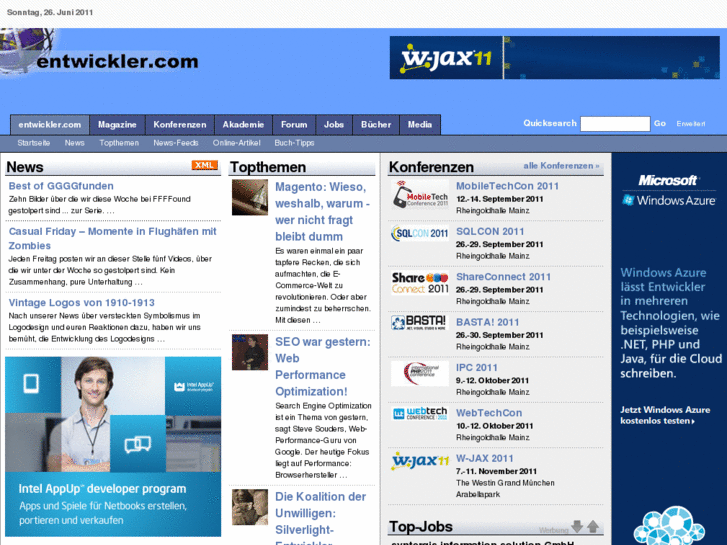Open the W-JAX 11 logo in Konferenzen list
The image size is (727, 545).
(420, 461)
